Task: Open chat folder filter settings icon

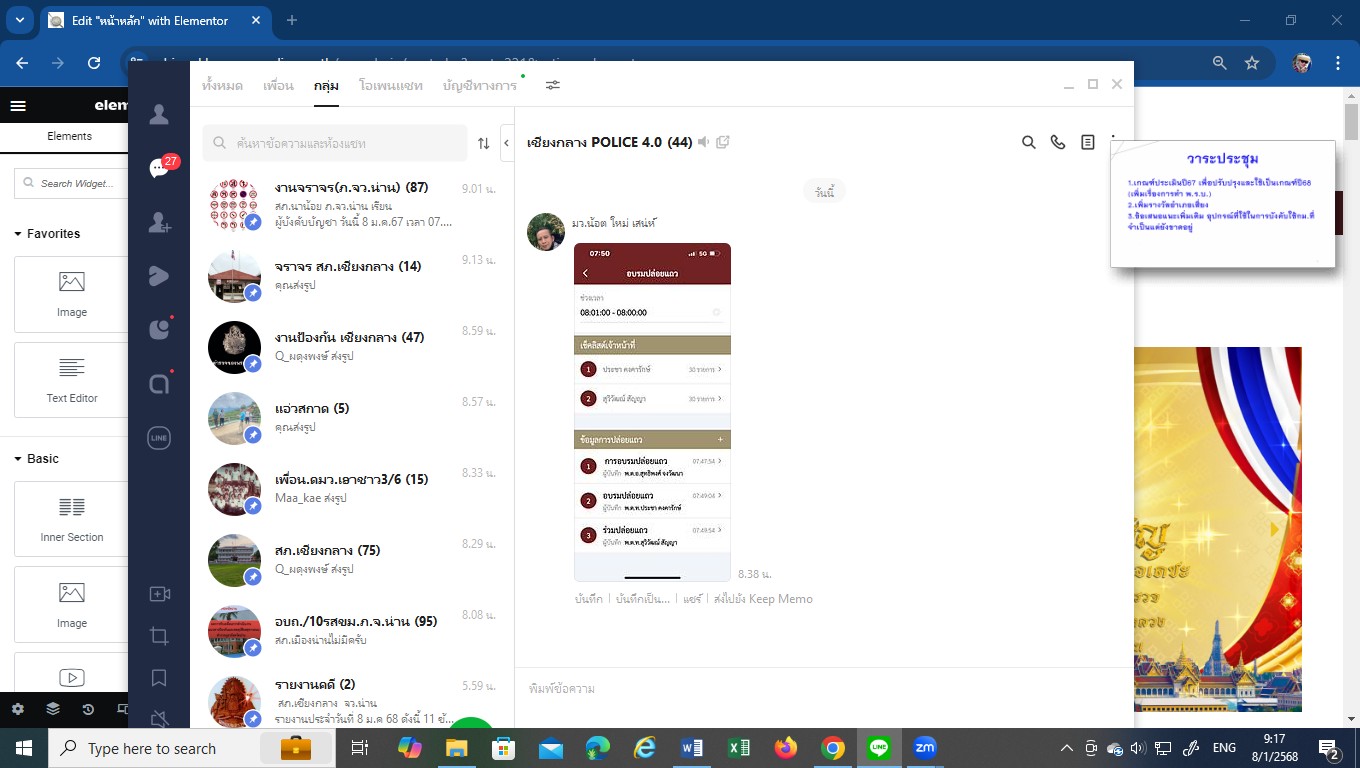Action: (x=552, y=85)
